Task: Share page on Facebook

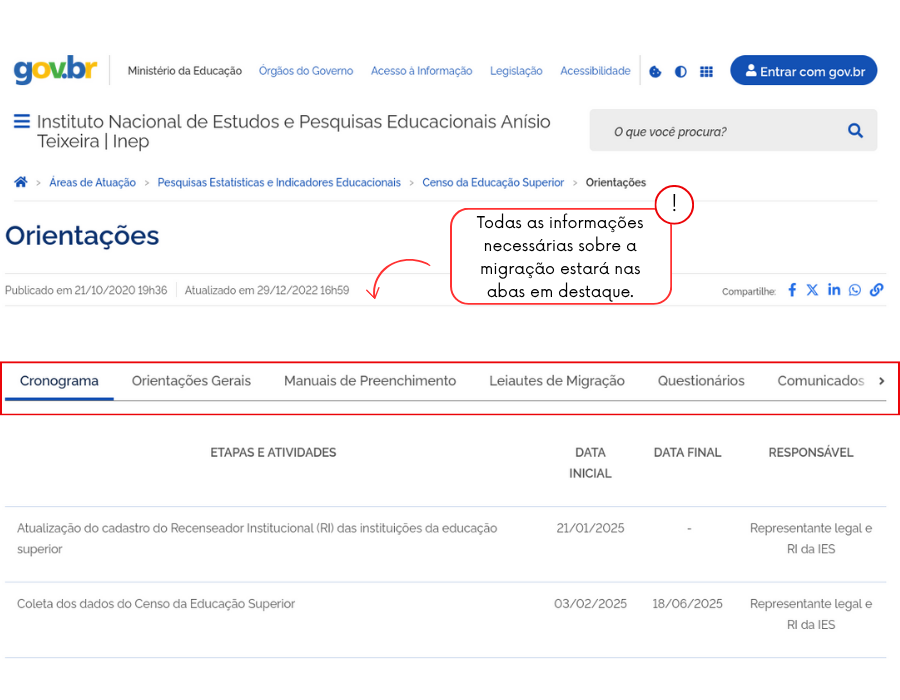Action: click(792, 290)
